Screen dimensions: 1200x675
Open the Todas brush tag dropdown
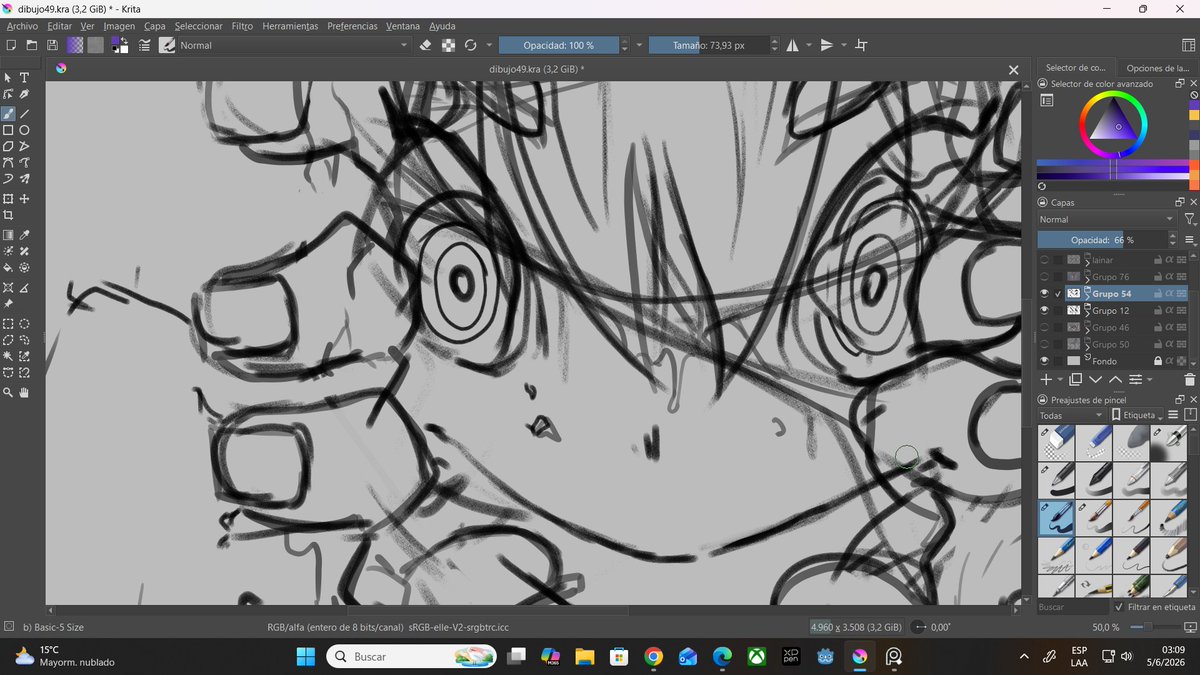coord(1071,415)
